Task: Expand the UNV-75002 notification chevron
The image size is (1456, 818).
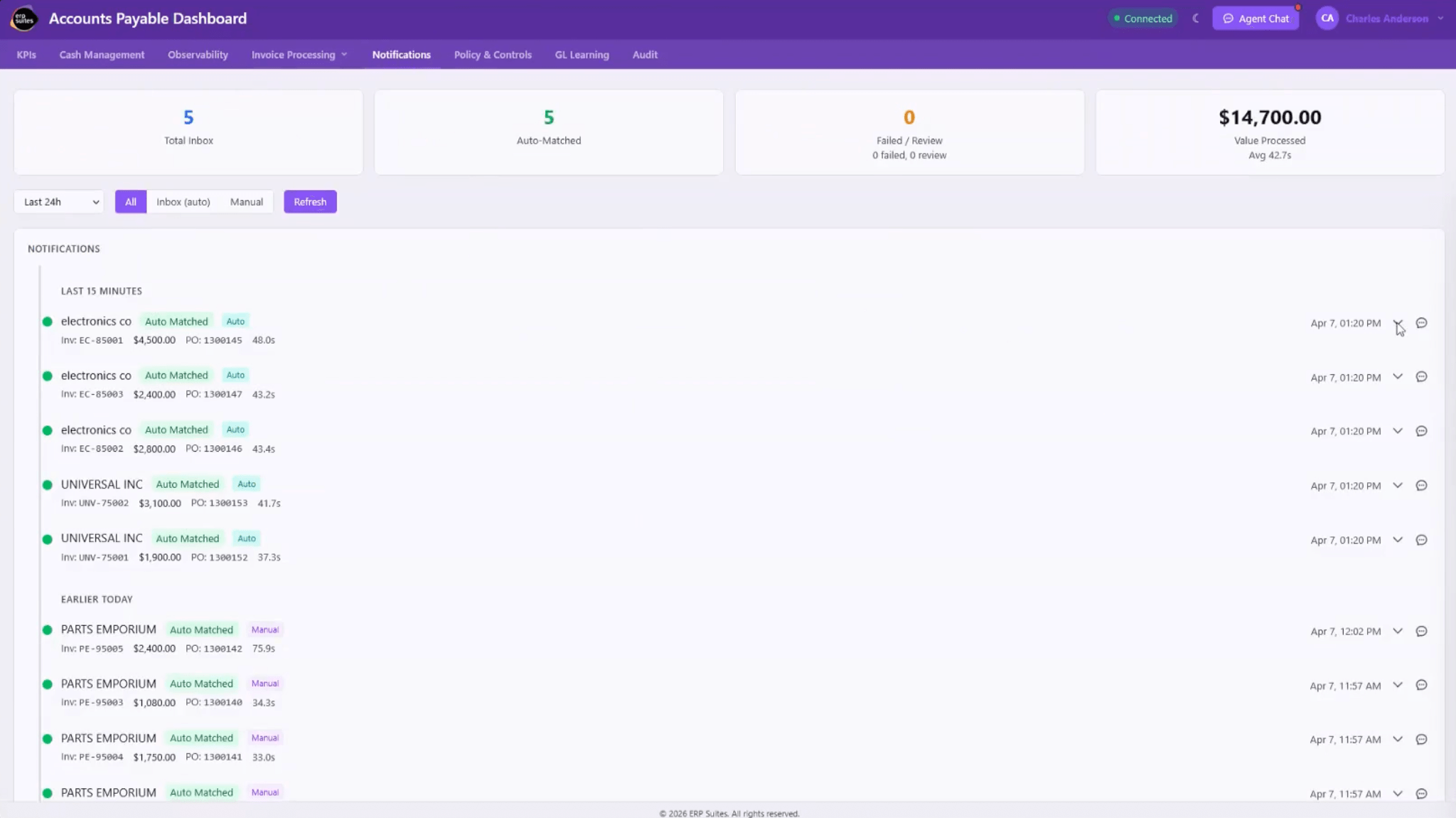Action: coord(1398,486)
